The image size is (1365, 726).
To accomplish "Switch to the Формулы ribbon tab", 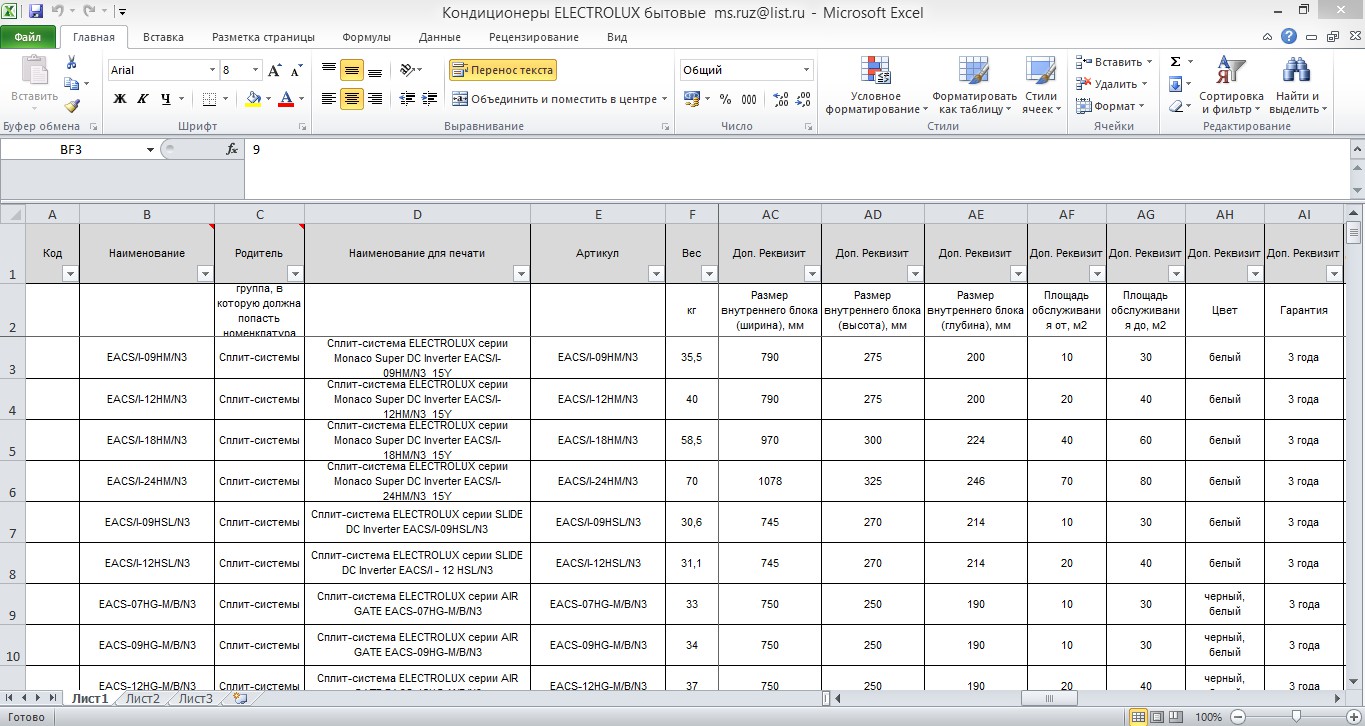I will (x=366, y=37).
